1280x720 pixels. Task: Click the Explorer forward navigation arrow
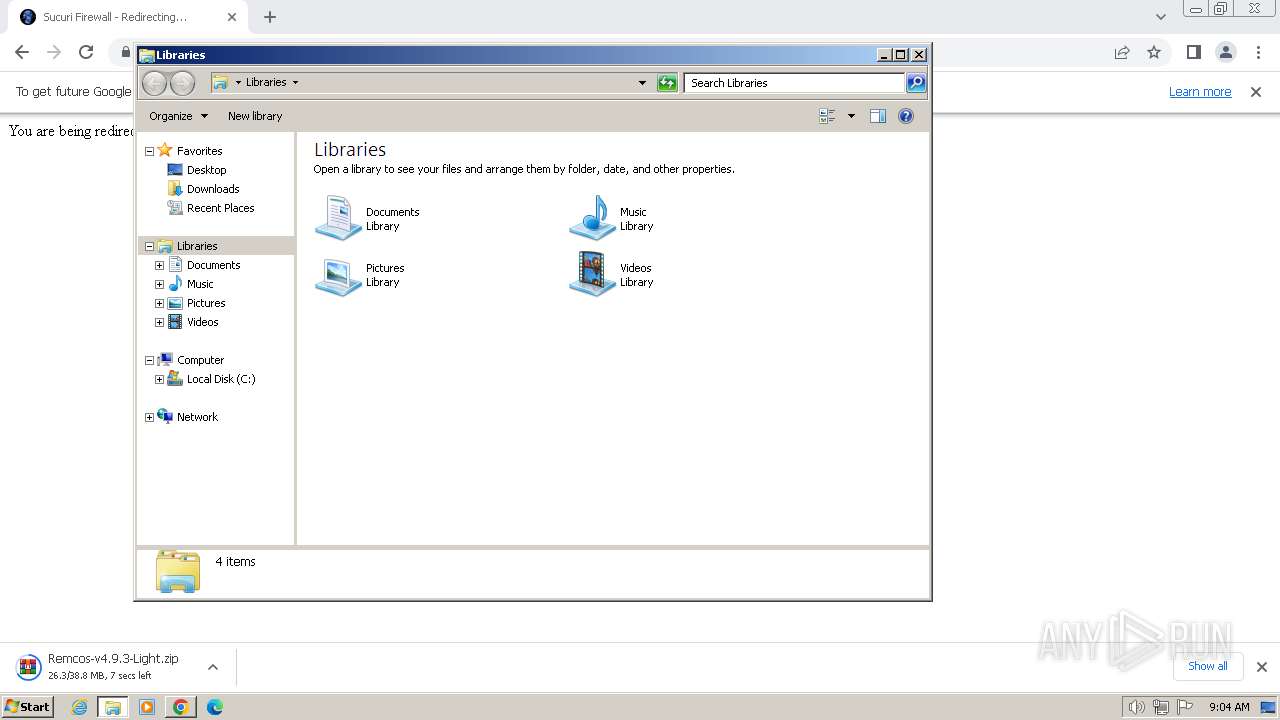point(182,83)
